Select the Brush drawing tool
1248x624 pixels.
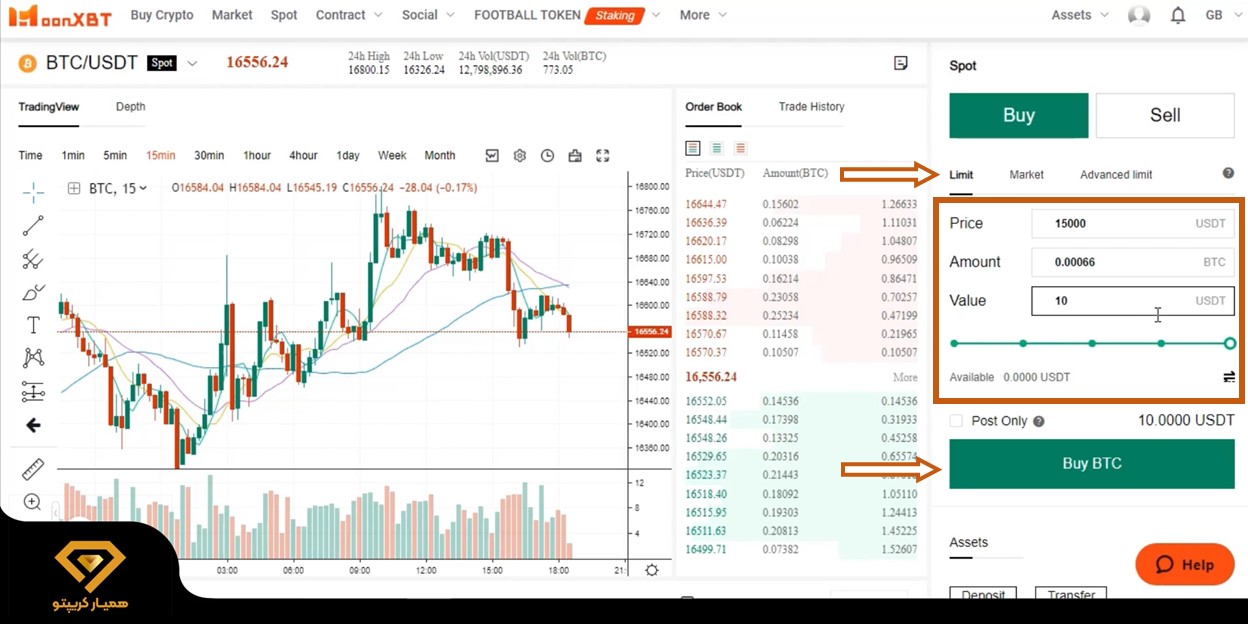tap(33, 292)
